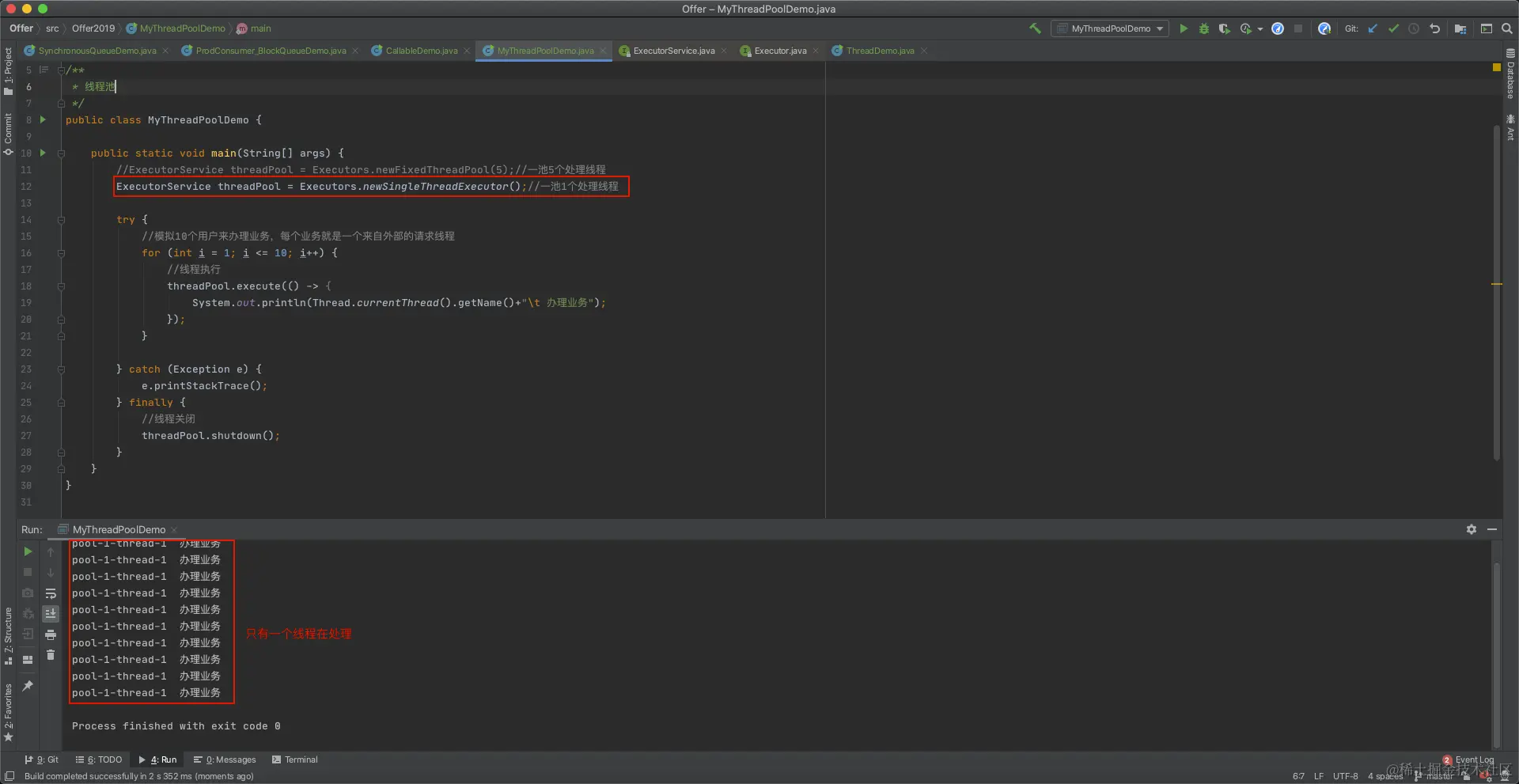Expand the profiler dropdown arrow
1519x784 pixels.
(x=1260, y=29)
